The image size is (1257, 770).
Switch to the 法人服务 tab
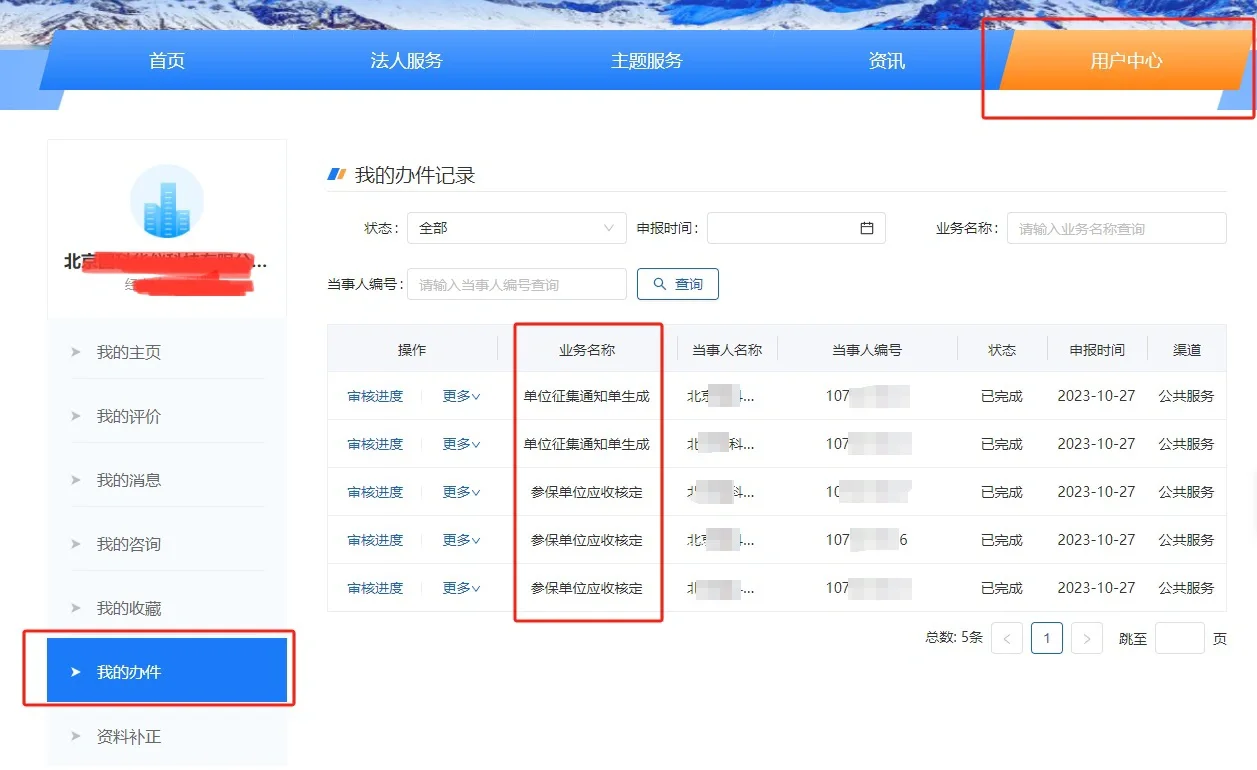406,61
